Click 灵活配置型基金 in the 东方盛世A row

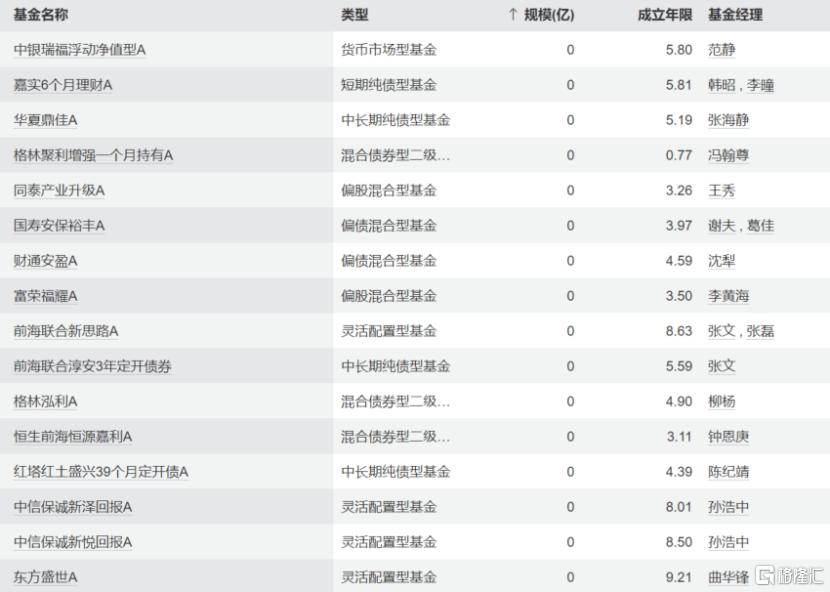389,577
